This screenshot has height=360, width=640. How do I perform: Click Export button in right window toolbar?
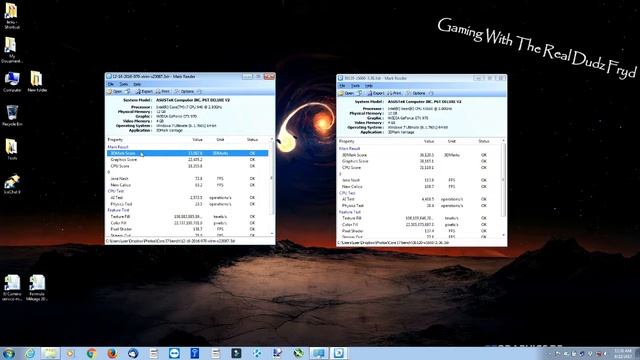coord(376,93)
